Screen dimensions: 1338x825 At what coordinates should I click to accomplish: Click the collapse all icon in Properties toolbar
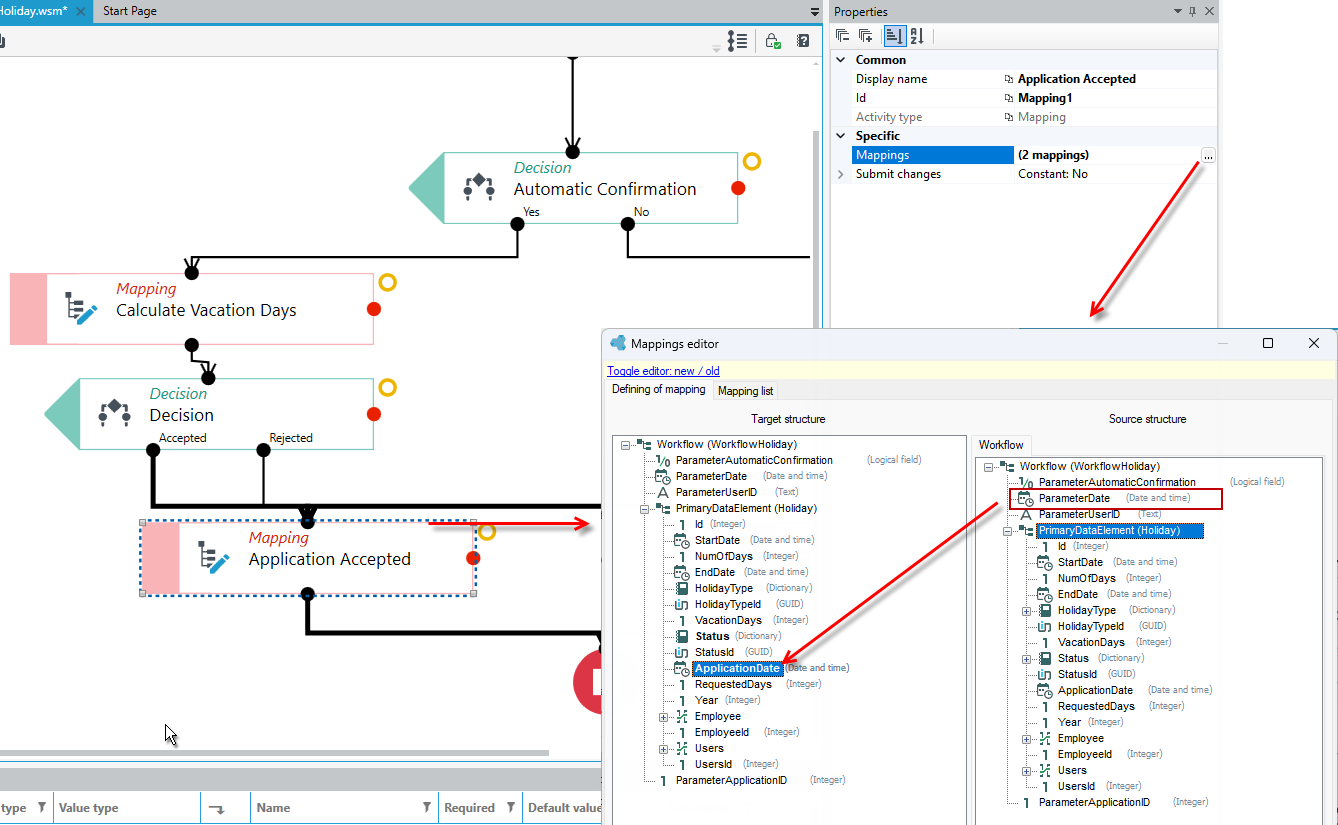pyautogui.click(x=842, y=36)
